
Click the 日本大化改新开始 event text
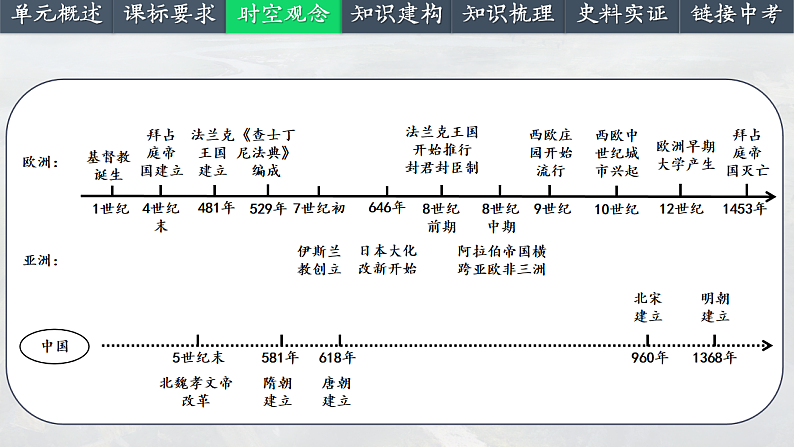point(387,259)
